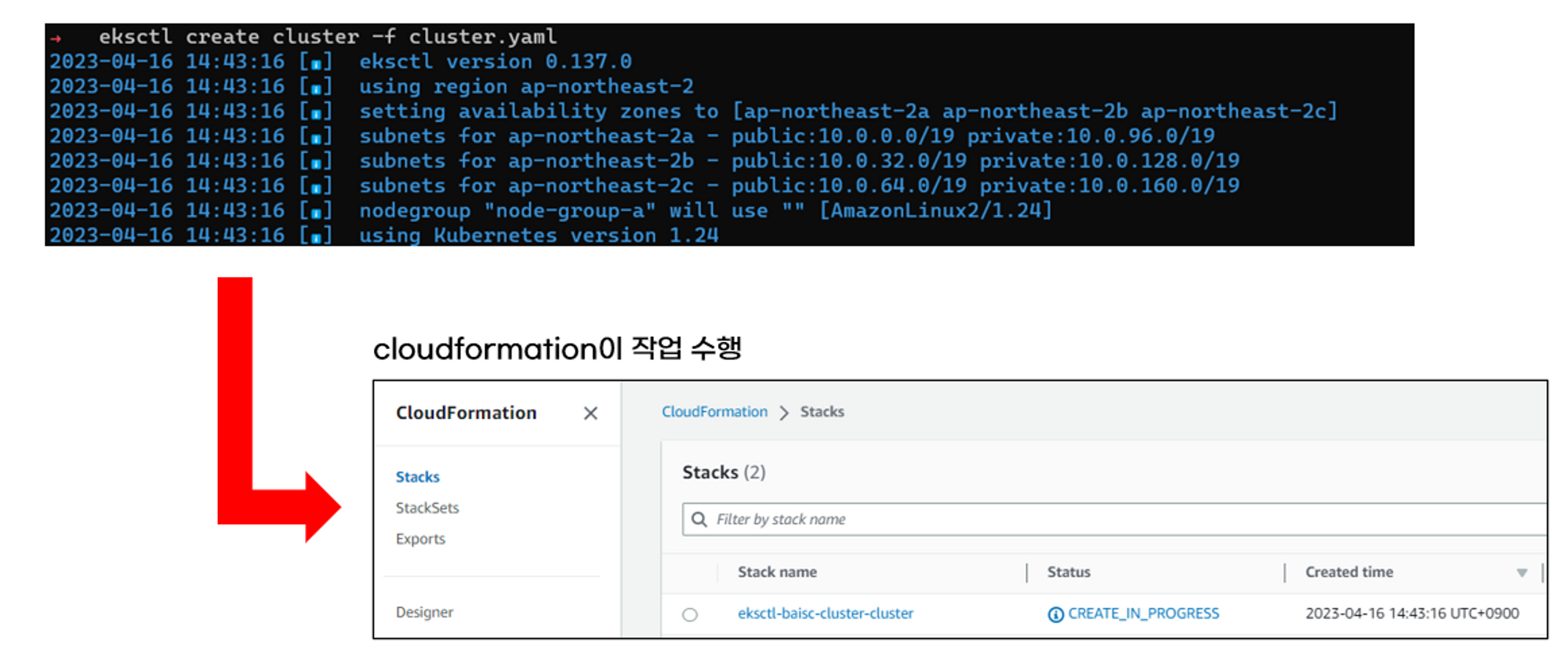Screen dimensions: 1568x670
Task: Sort by the Stack name column header
Action: [x=777, y=572]
